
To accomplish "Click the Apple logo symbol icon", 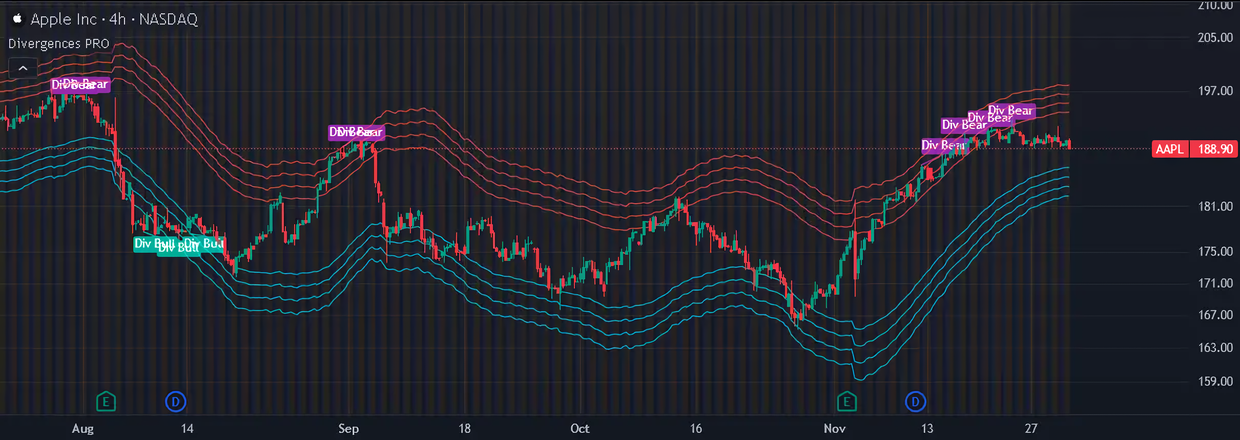I will pos(16,19).
